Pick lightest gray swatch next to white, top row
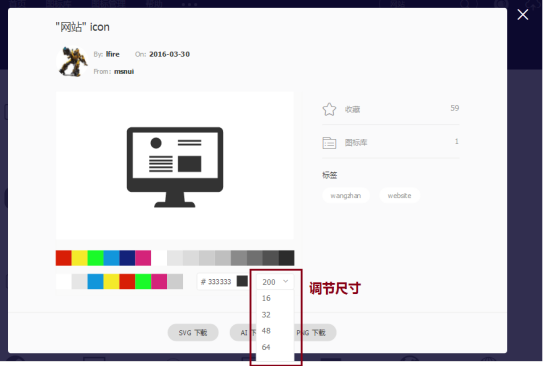 click(x=175, y=258)
